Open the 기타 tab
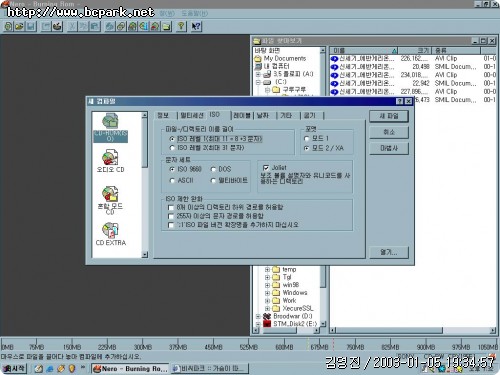This screenshot has width=500, height=375. tap(286, 115)
